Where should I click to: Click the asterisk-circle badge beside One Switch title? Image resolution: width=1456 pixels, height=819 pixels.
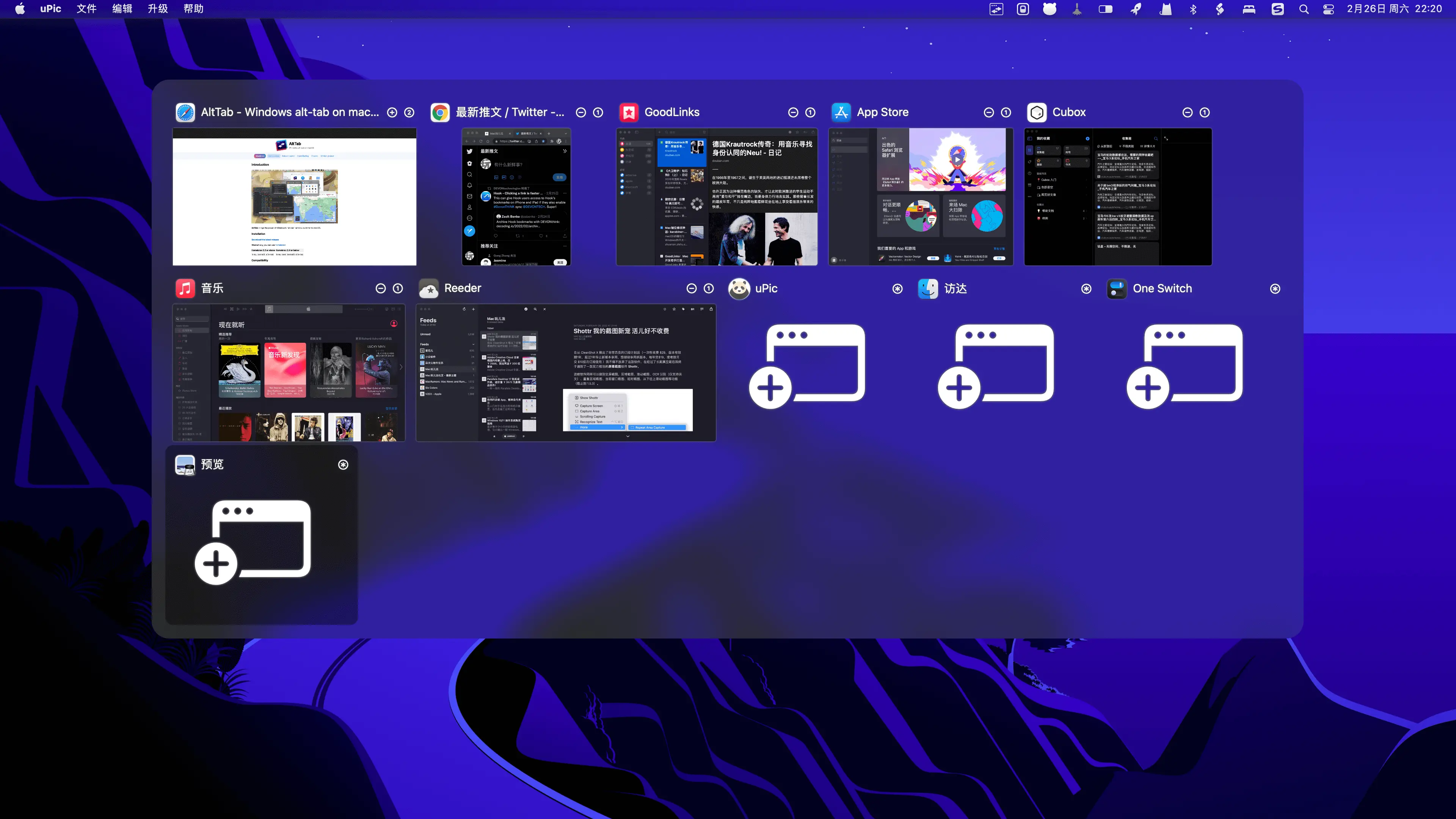pos(1275,289)
